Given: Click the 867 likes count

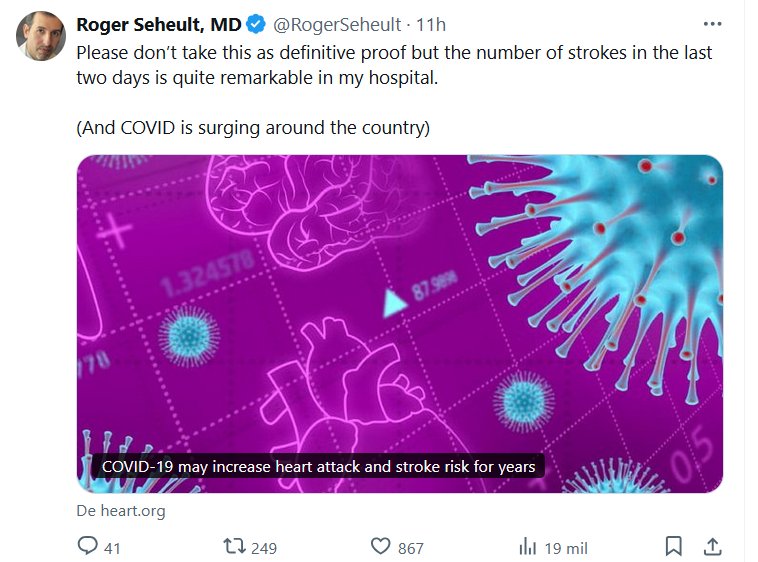Looking at the screenshot, I should [x=410, y=548].
